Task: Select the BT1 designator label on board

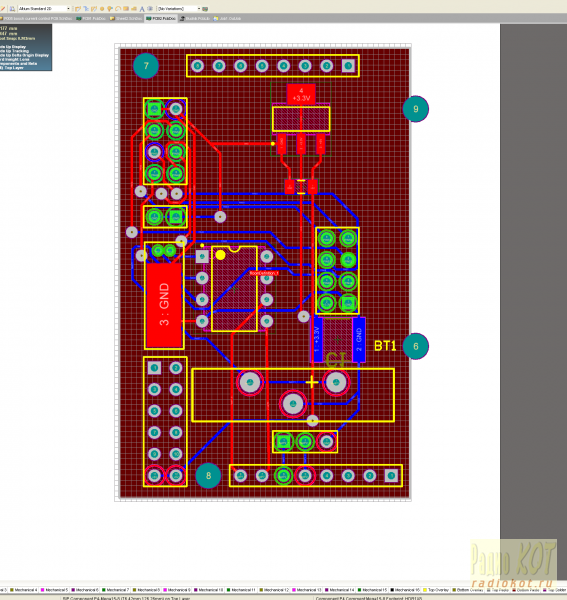Action: [x=385, y=346]
